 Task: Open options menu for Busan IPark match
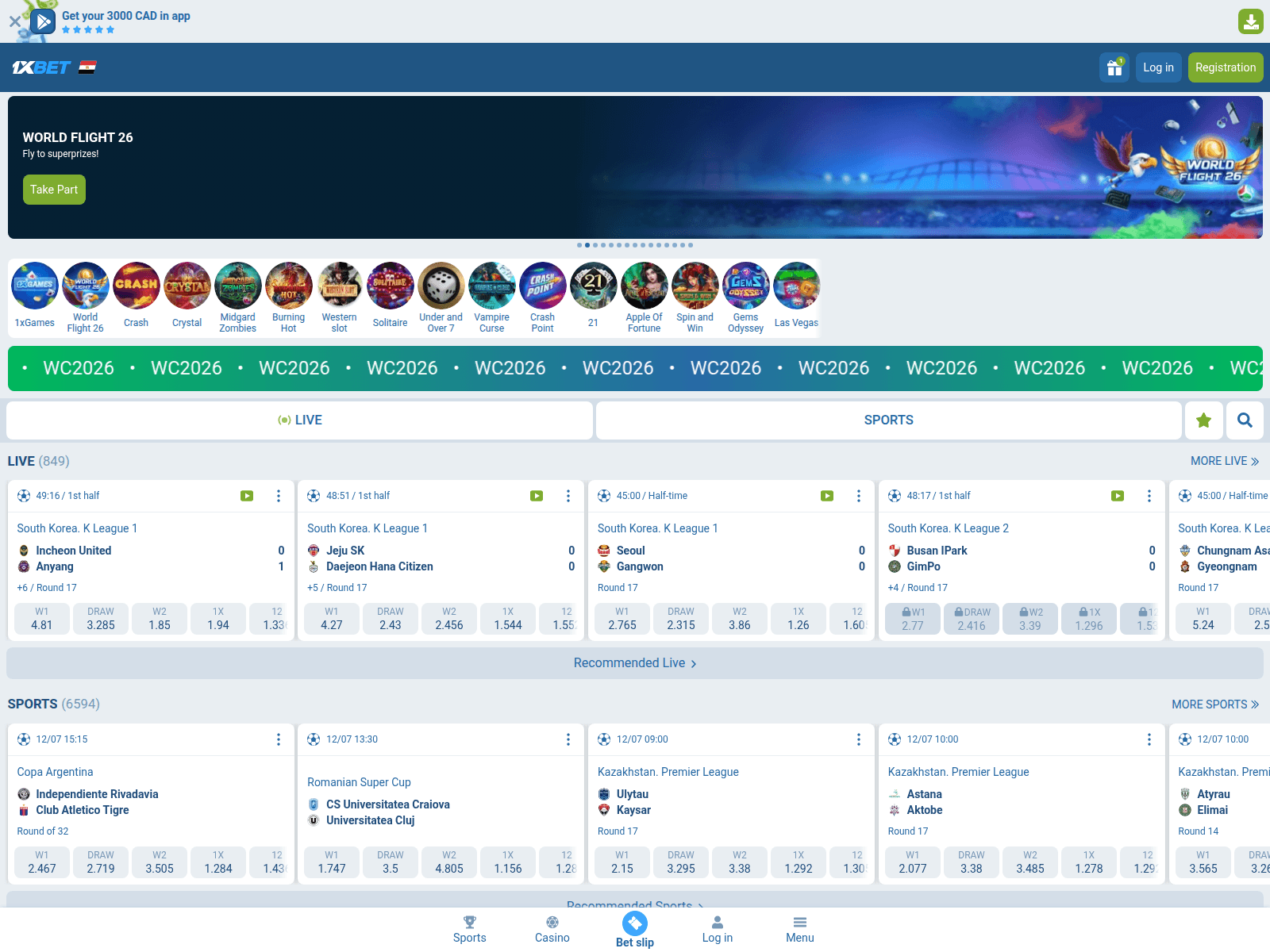pos(1149,496)
